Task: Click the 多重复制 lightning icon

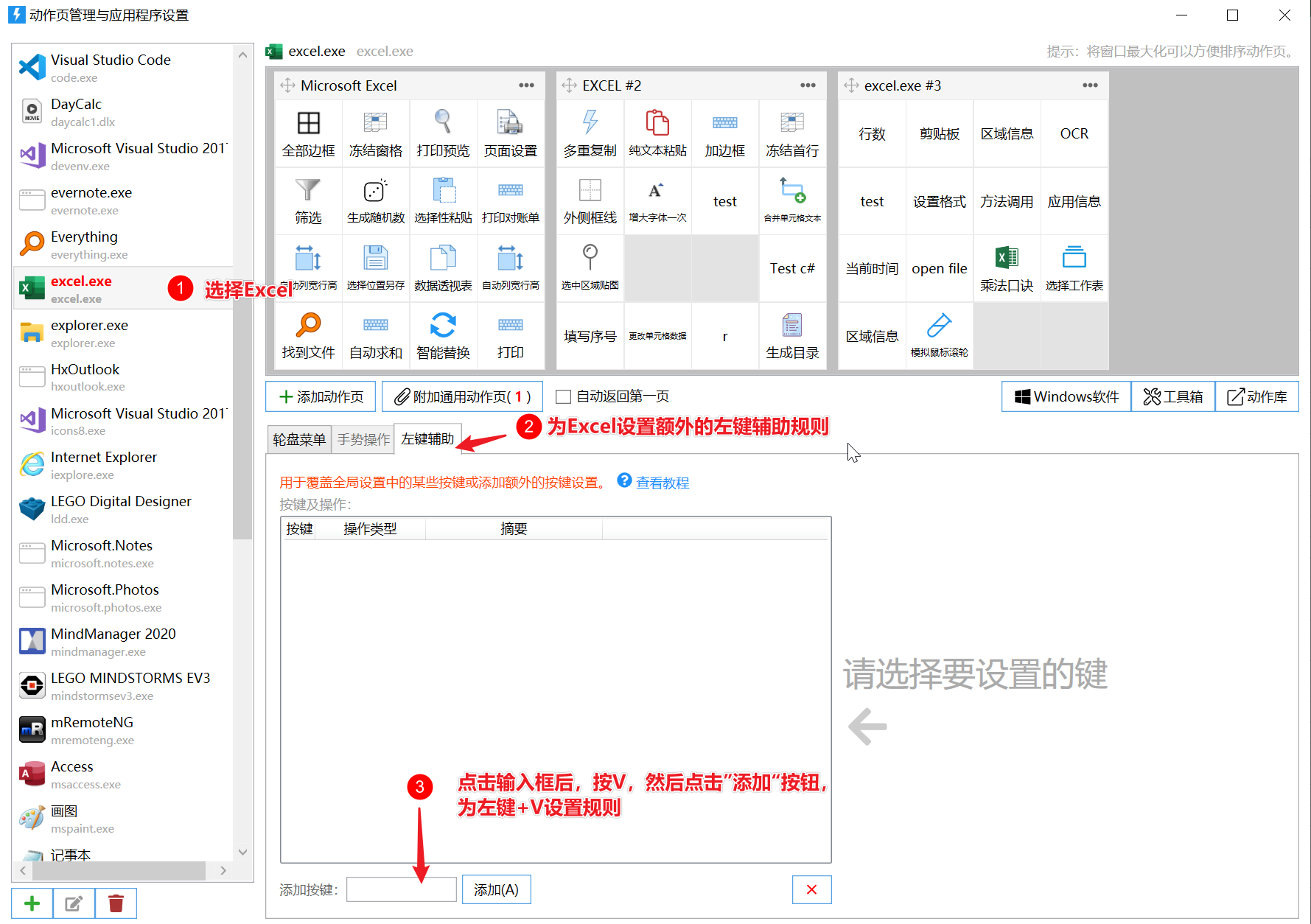Action: (x=590, y=122)
